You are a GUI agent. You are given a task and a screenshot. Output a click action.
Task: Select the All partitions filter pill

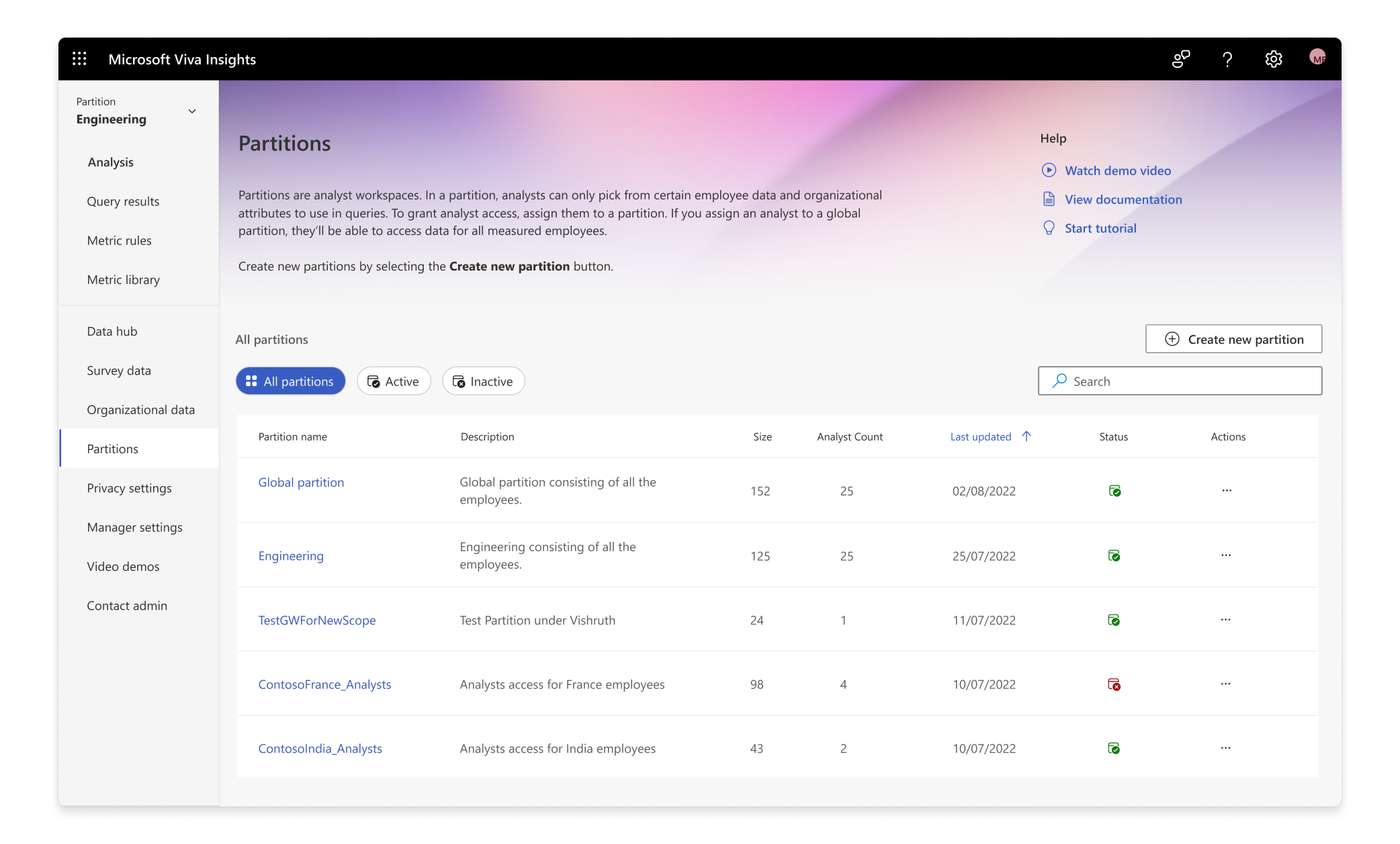tap(290, 381)
